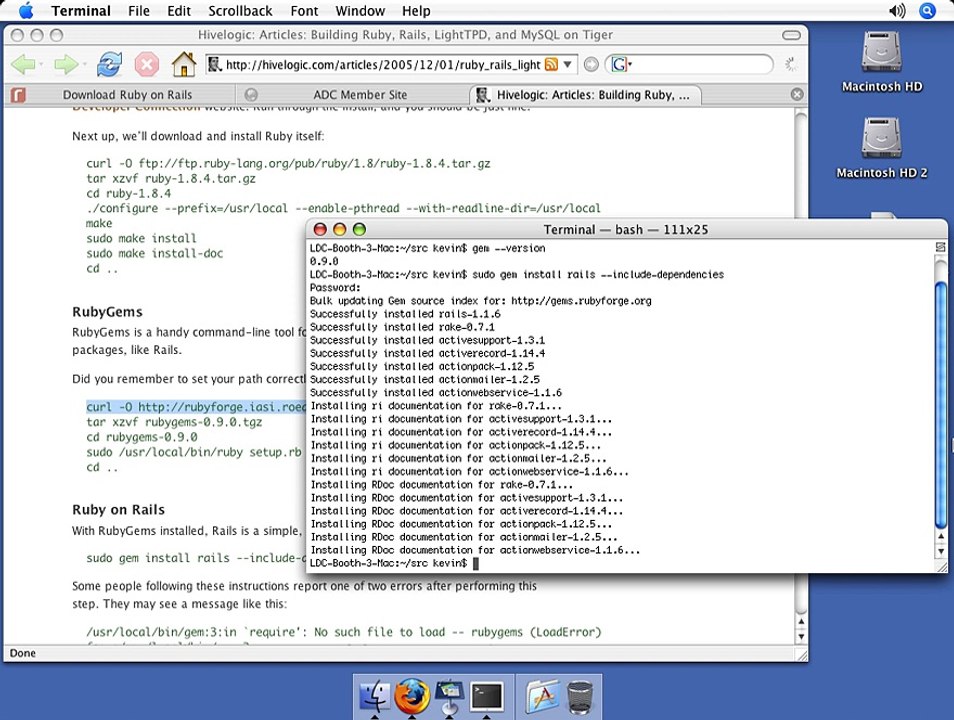
Task: Click the Go button beside the address bar
Action: 591,65
